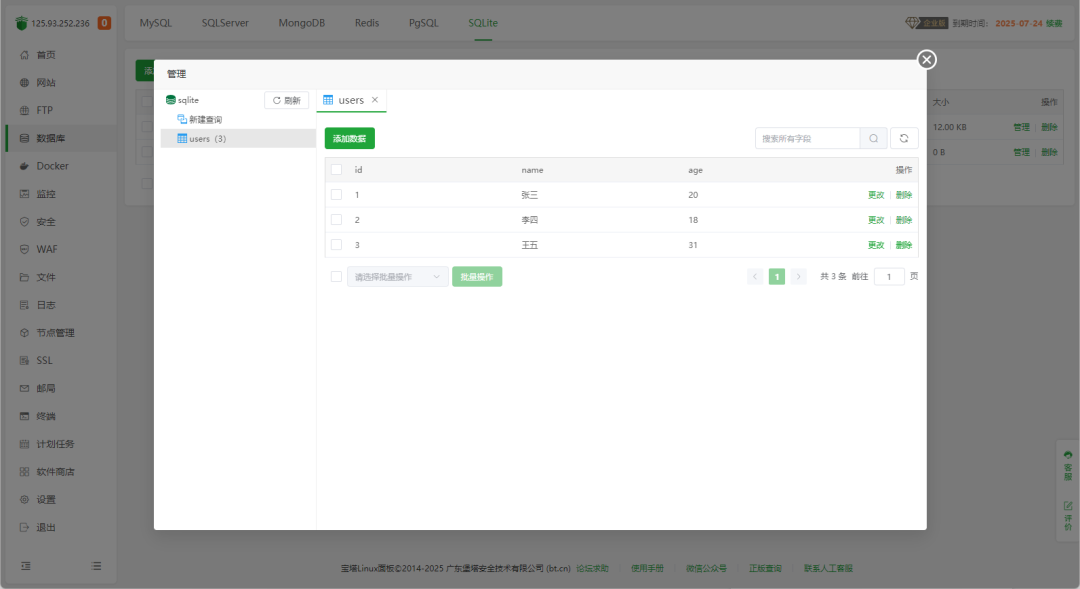Viewport: 1080px width, 589px height.
Task: Switch to the MongoDB tab
Action: click(302, 23)
